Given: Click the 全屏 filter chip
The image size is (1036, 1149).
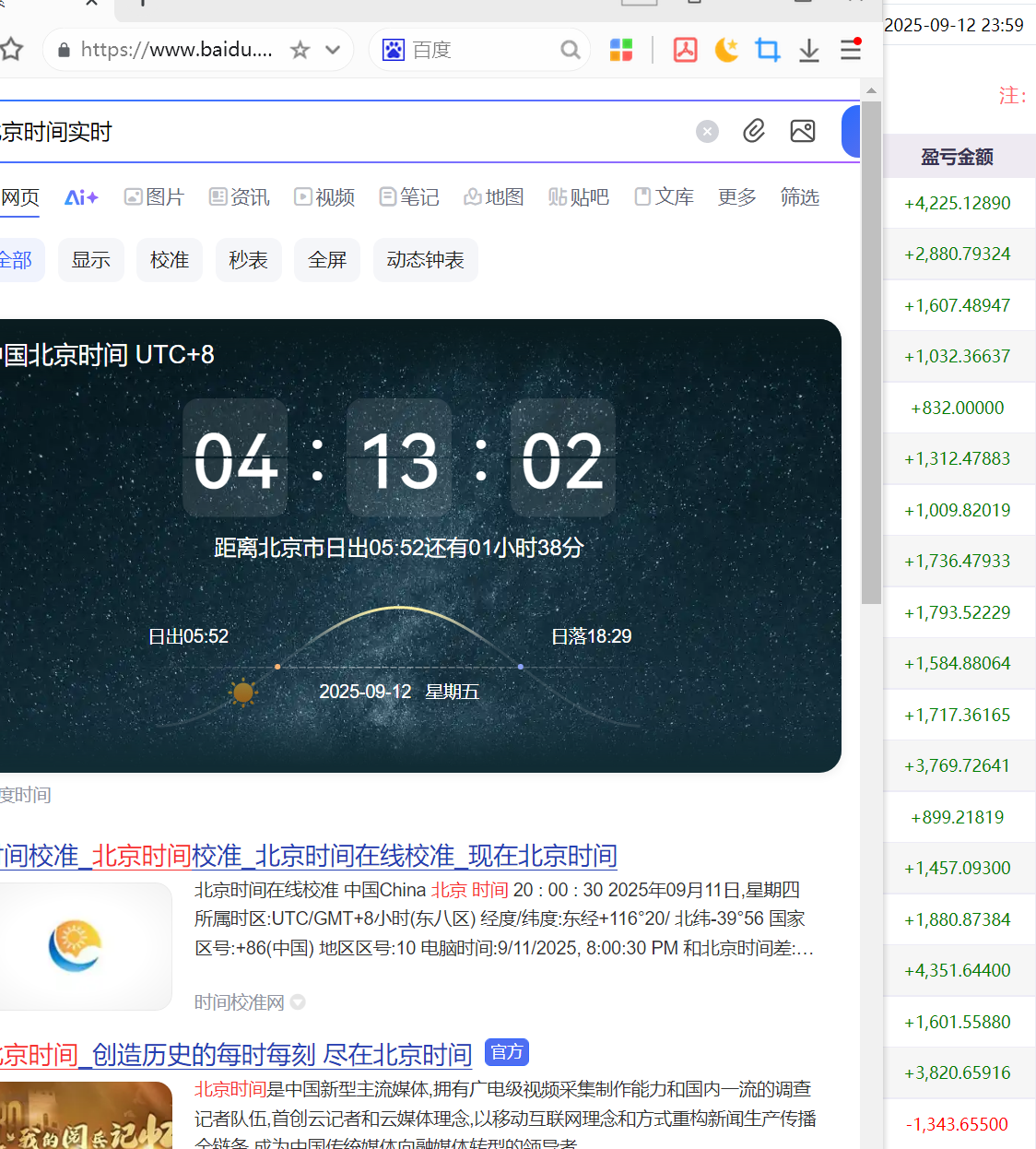Looking at the screenshot, I should coord(327,260).
